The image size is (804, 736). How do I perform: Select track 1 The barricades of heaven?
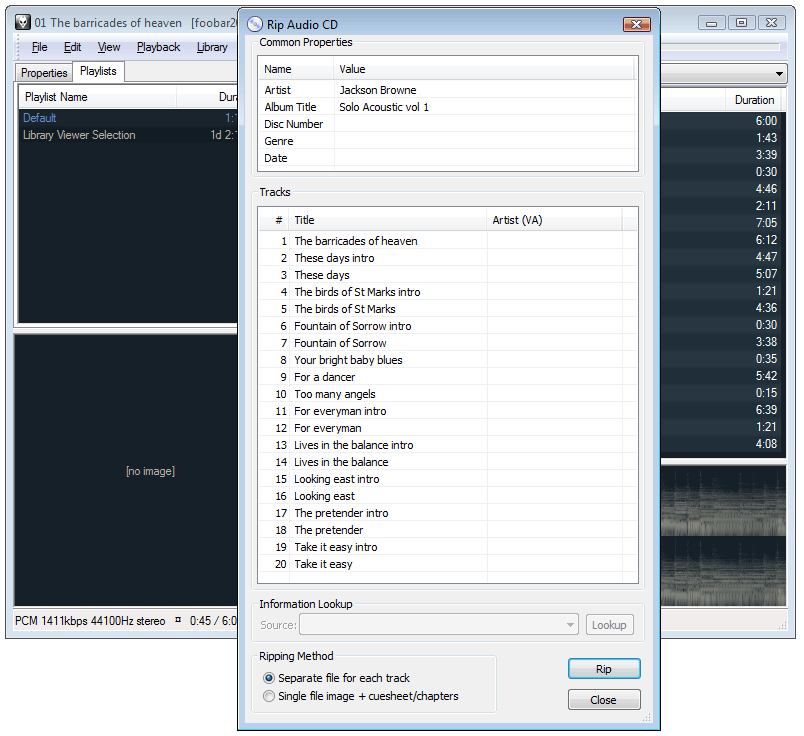[448, 241]
